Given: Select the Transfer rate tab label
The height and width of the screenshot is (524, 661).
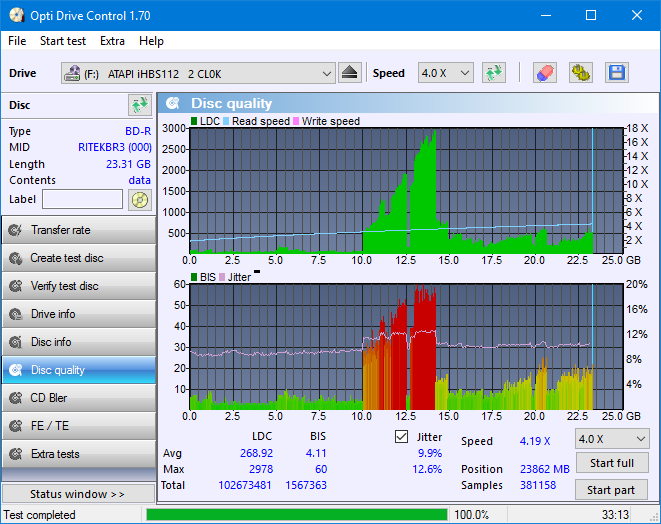Looking at the screenshot, I should point(61,230).
